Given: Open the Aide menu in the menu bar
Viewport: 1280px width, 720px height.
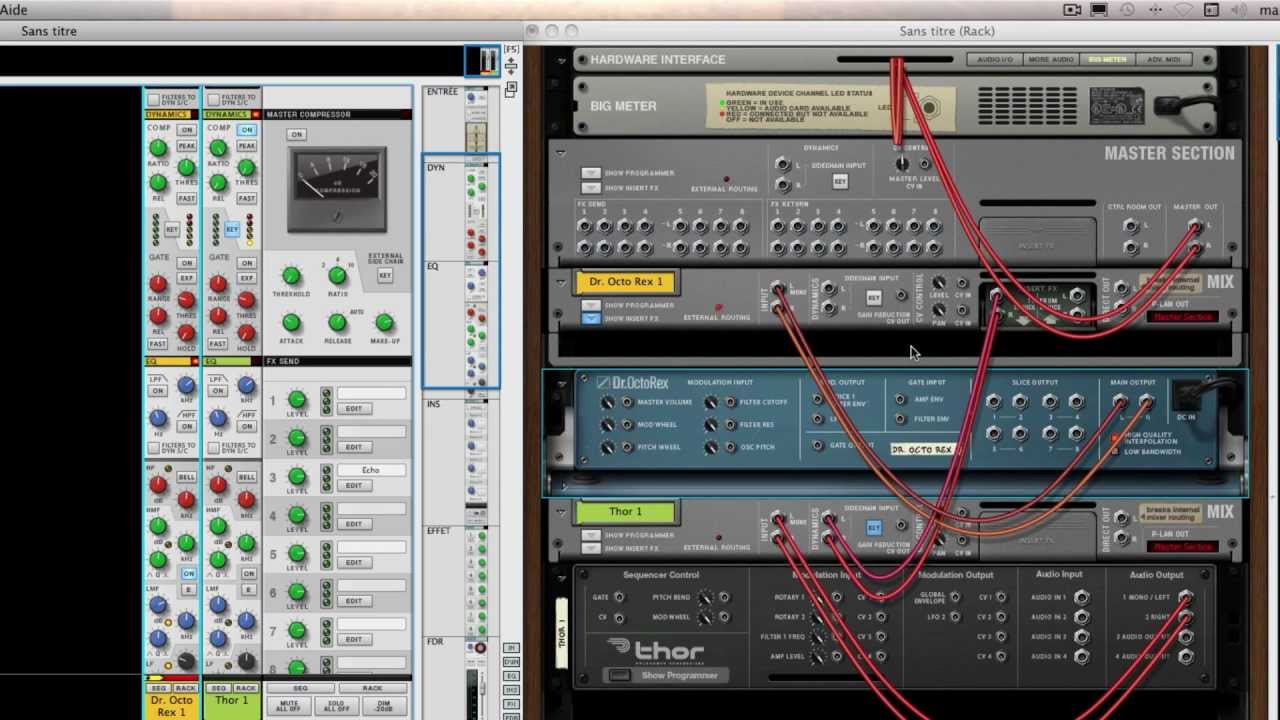Looking at the screenshot, I should click(x=14, y=10).
